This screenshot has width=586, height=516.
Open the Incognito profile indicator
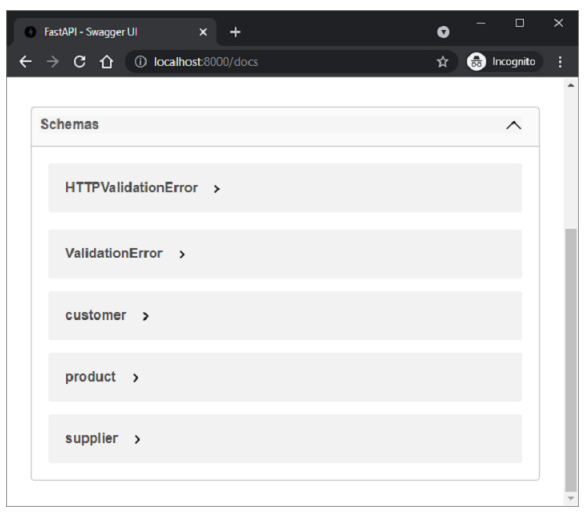[x=504, y=62]
